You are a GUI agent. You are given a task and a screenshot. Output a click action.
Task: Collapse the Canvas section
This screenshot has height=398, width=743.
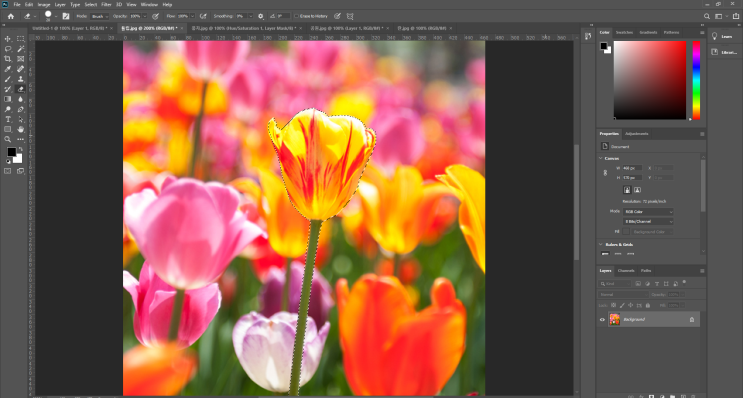coord(600,158)
